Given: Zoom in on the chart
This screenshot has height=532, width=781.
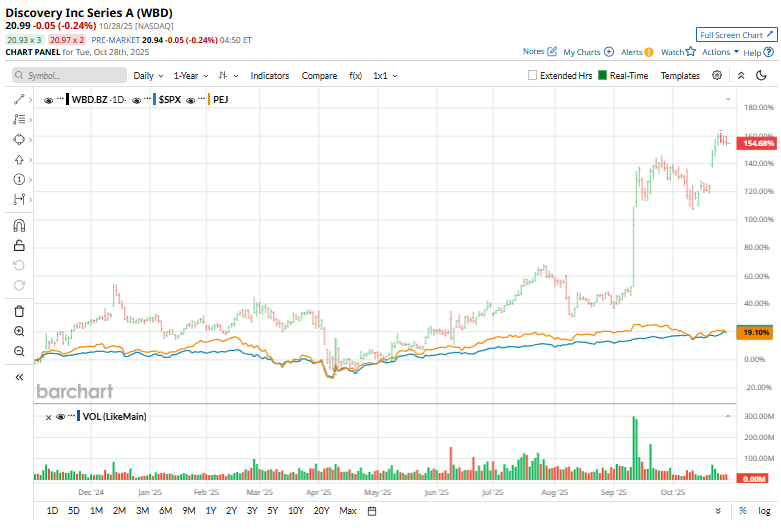Looking at the screenshot, I should click(x=19, y=331).
